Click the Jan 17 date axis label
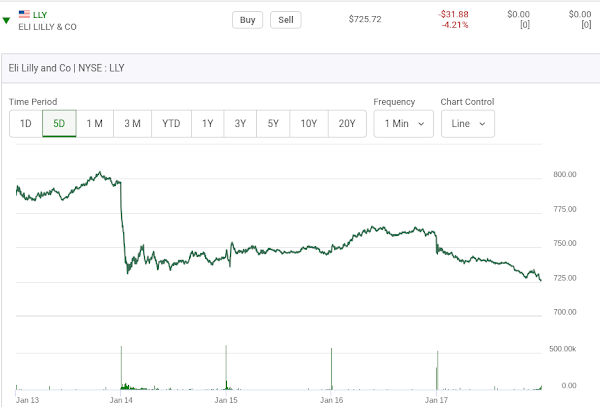Viewport: 600px width, 407px height. pos(436,400)
